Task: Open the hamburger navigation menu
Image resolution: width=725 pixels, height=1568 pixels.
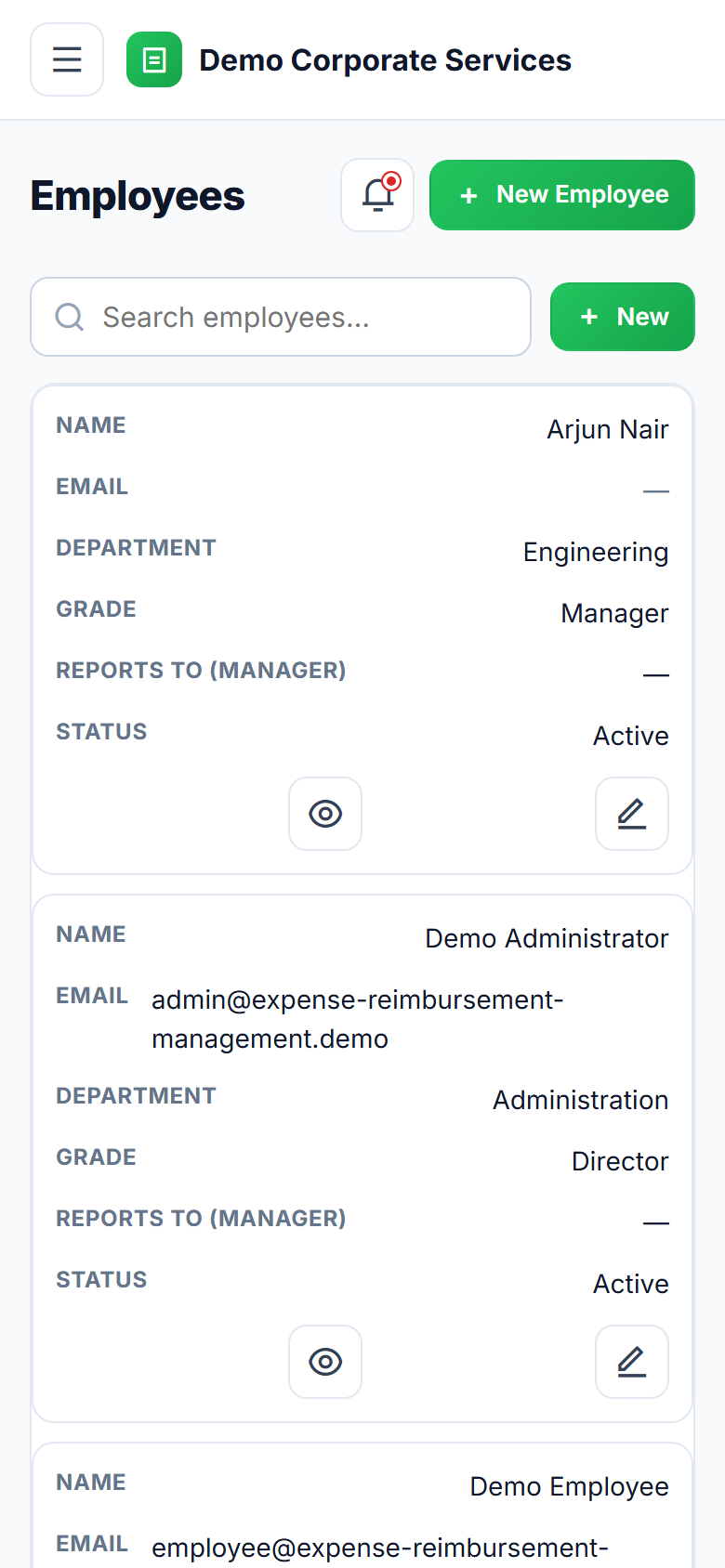Action: (x=67, y=59)
